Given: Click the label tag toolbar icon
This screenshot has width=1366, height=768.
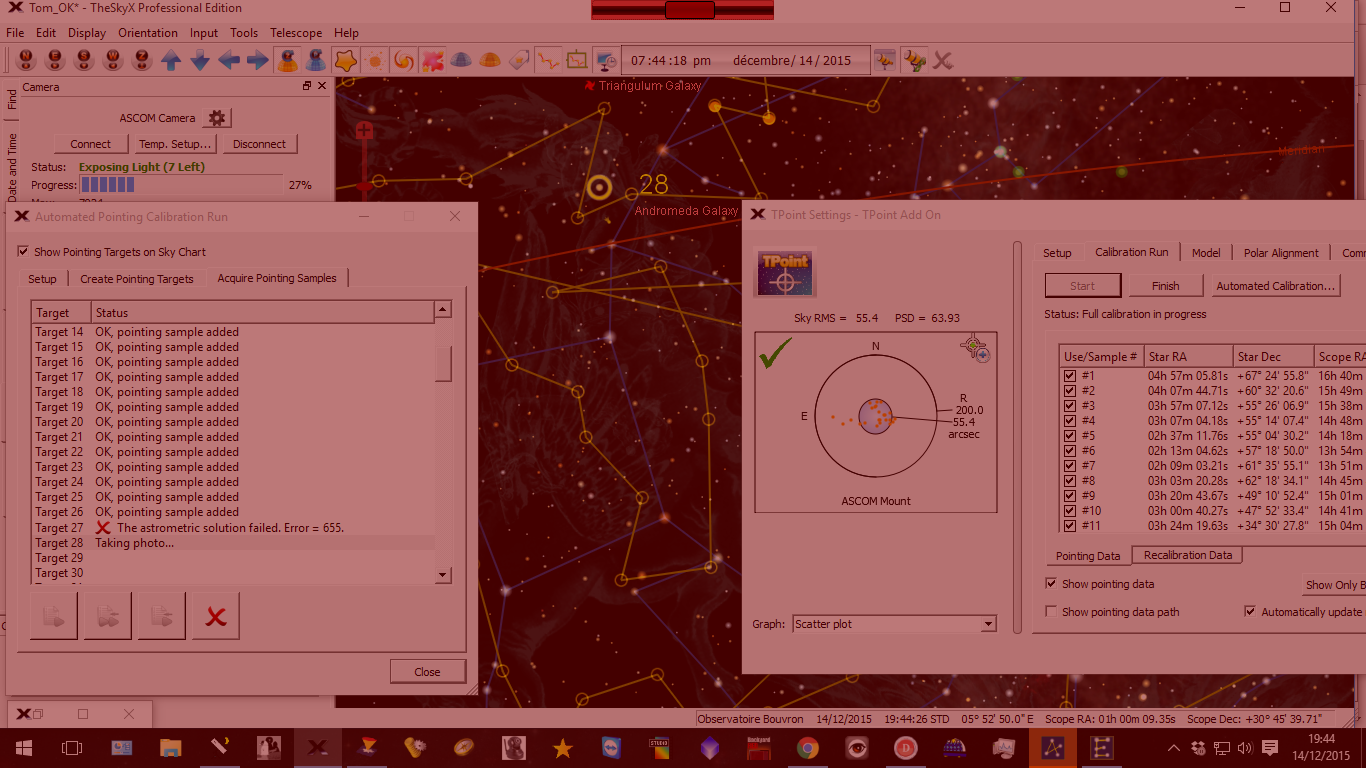Looking at the screenshot, I should 518,60.
